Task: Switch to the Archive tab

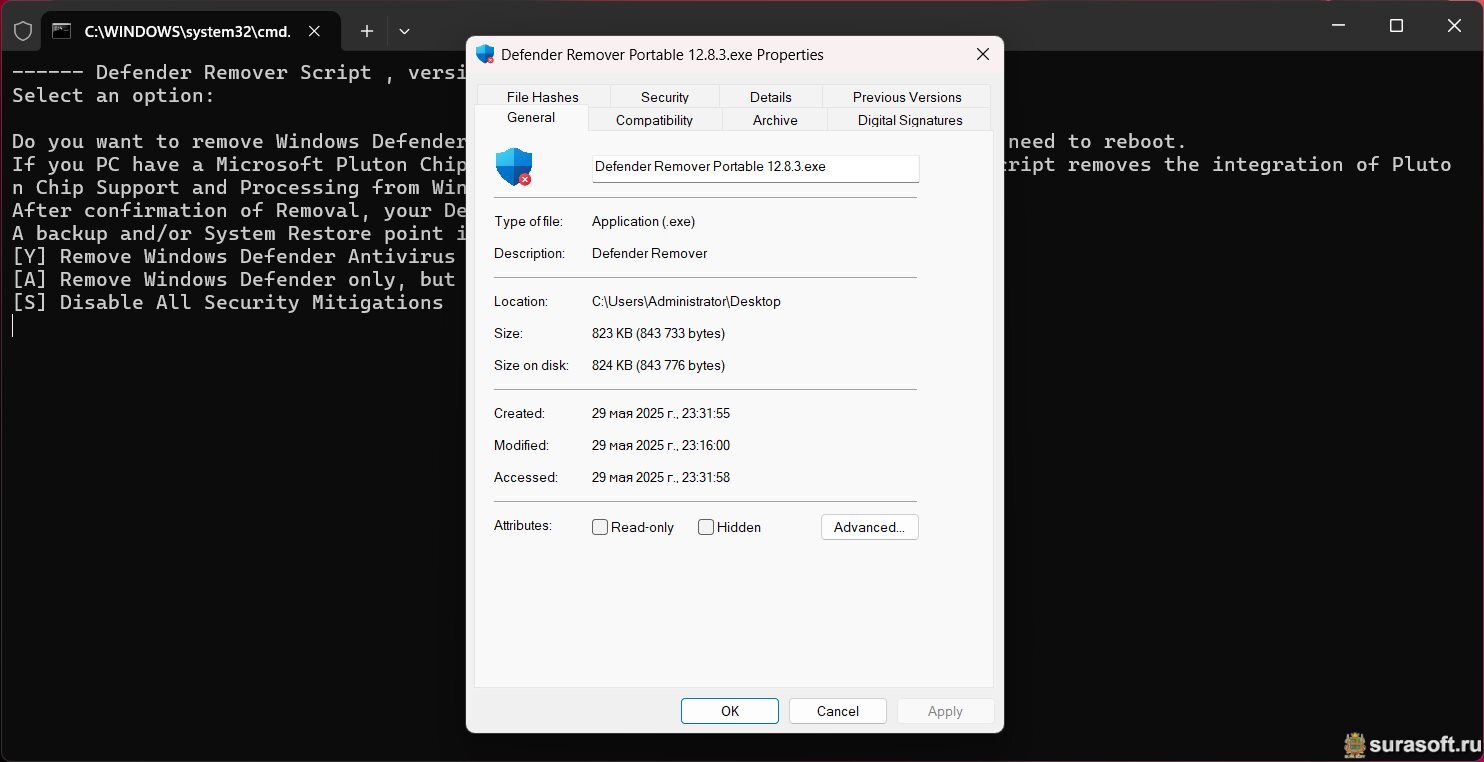Action: (775, 120)
